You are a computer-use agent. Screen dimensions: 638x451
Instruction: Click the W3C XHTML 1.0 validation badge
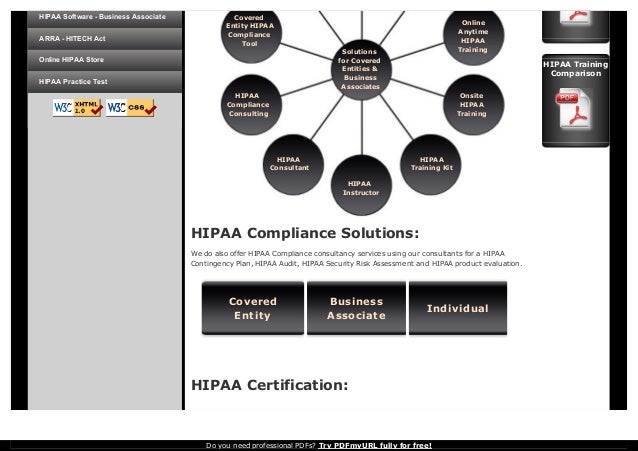78,108
